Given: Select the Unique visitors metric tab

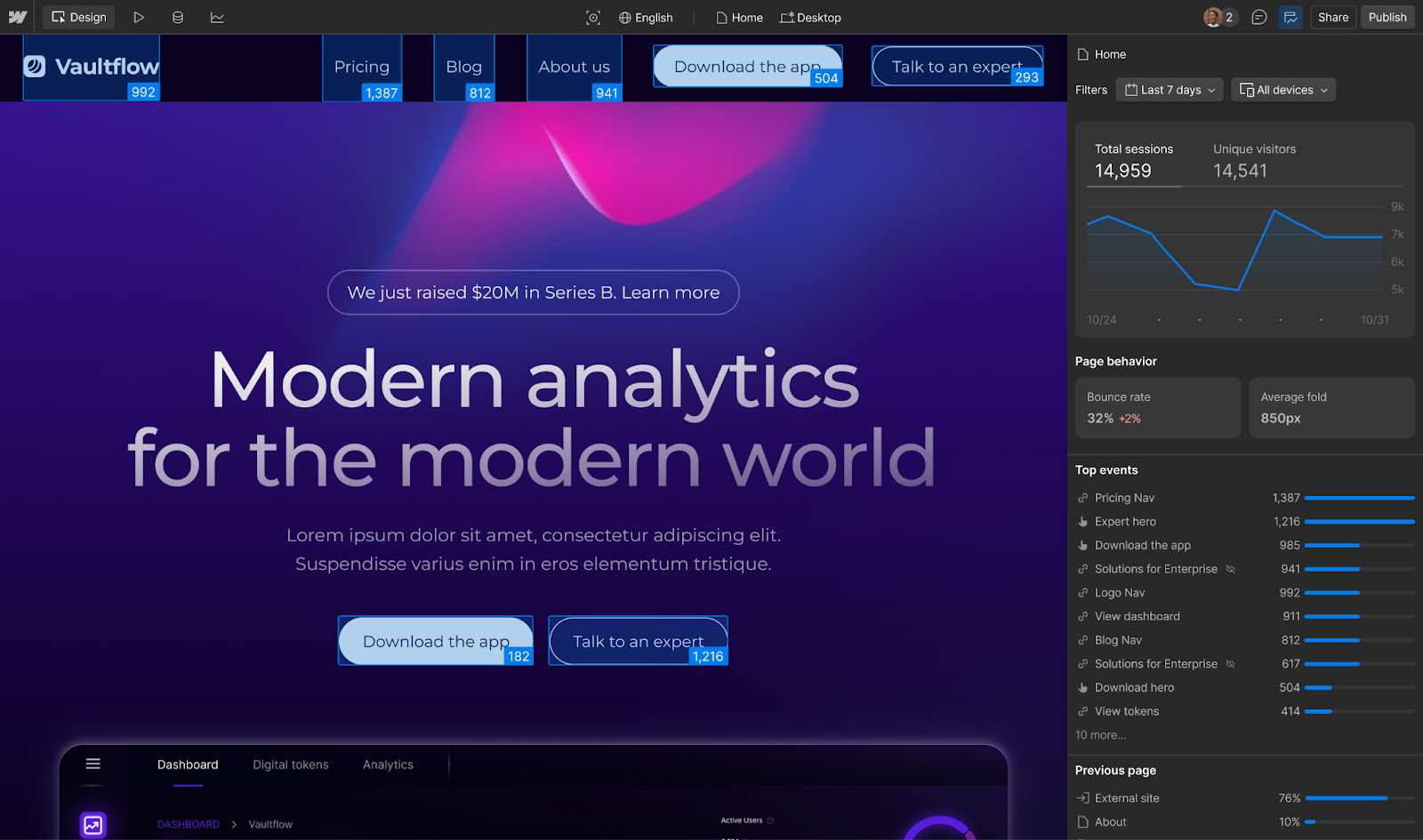Looking at the screenshot, I should coord(1254,161).
